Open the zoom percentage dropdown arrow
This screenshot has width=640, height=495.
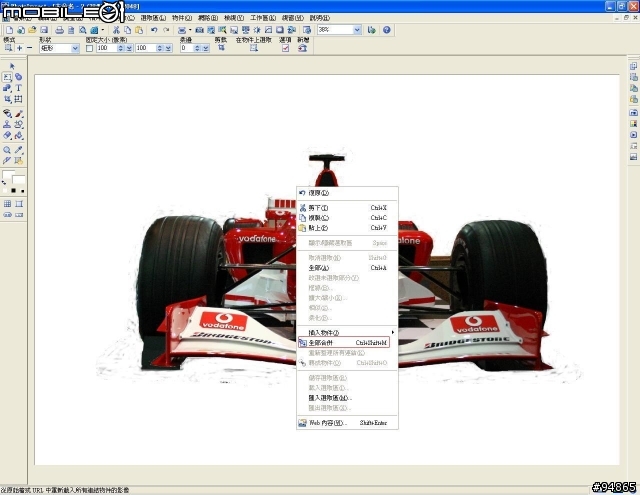(357, 30)
